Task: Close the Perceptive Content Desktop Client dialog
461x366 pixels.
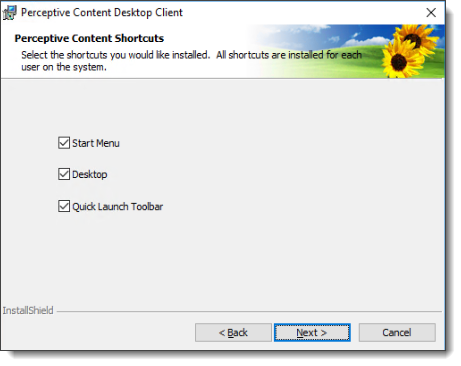Action: tap(431, 13)
